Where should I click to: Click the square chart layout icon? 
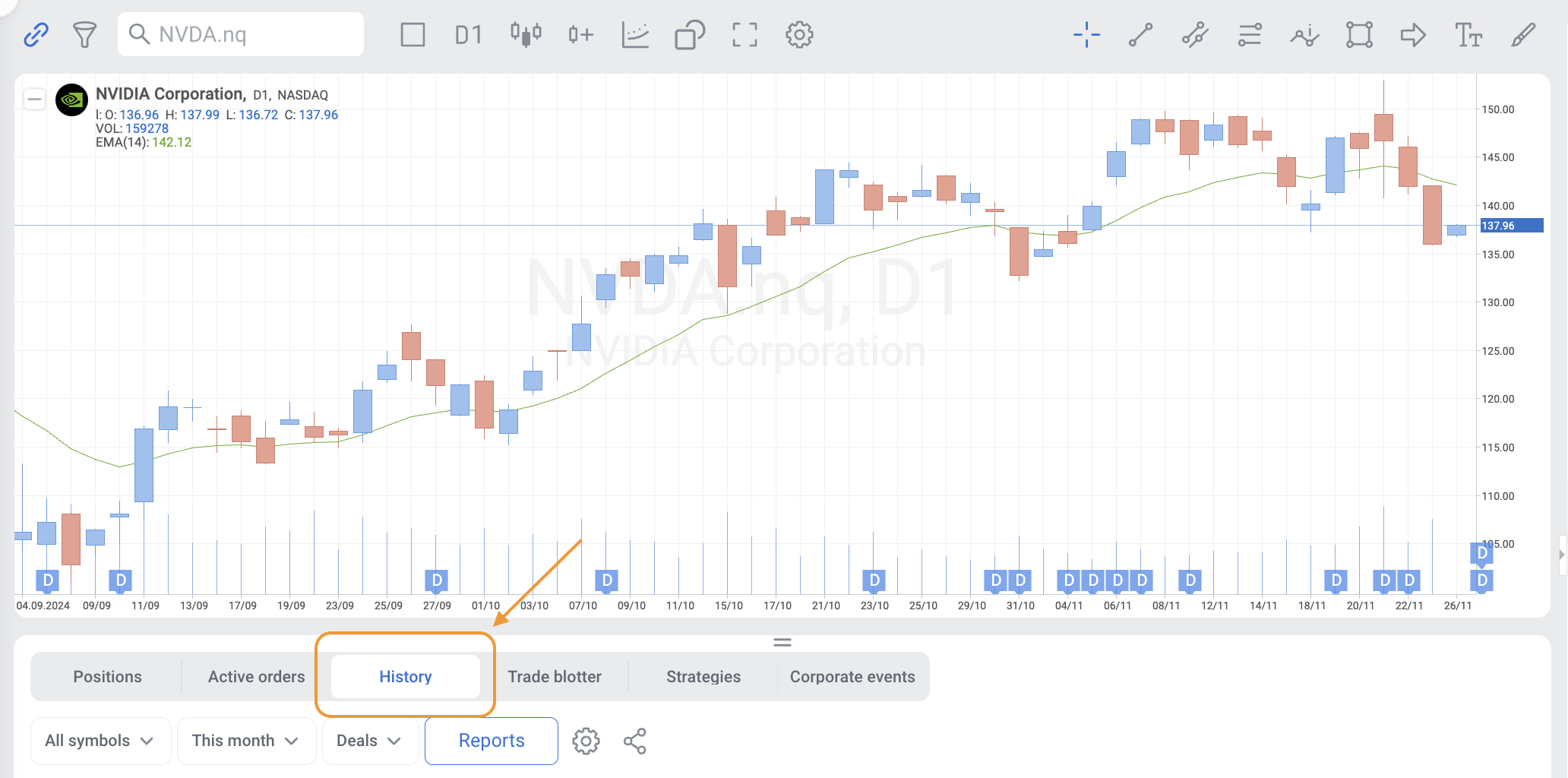(x=413, y=34)
